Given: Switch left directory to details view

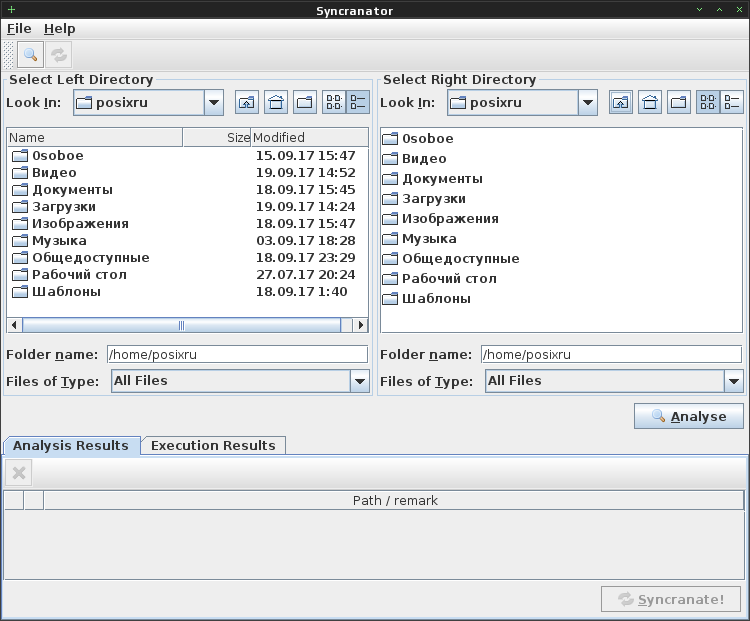Looking at the screenshot, I should (x=358, y=102).
